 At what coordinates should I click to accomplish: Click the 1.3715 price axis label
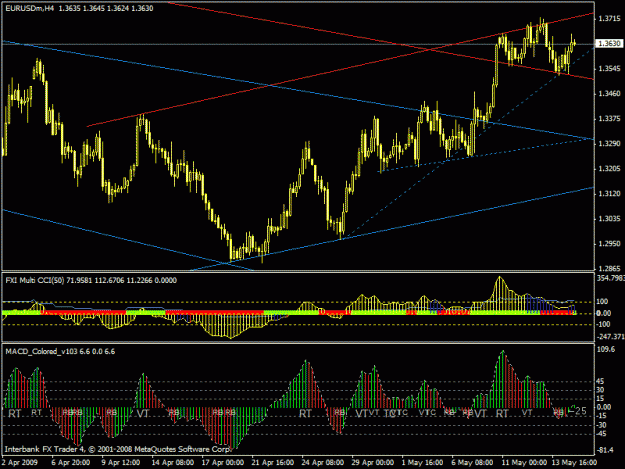coord(609,19)
